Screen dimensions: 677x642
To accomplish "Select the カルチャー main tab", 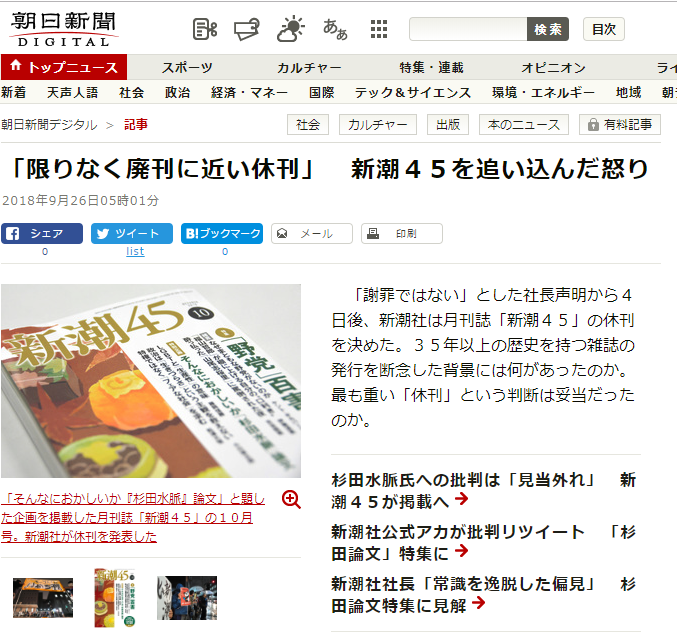I will tap(309, 67).
